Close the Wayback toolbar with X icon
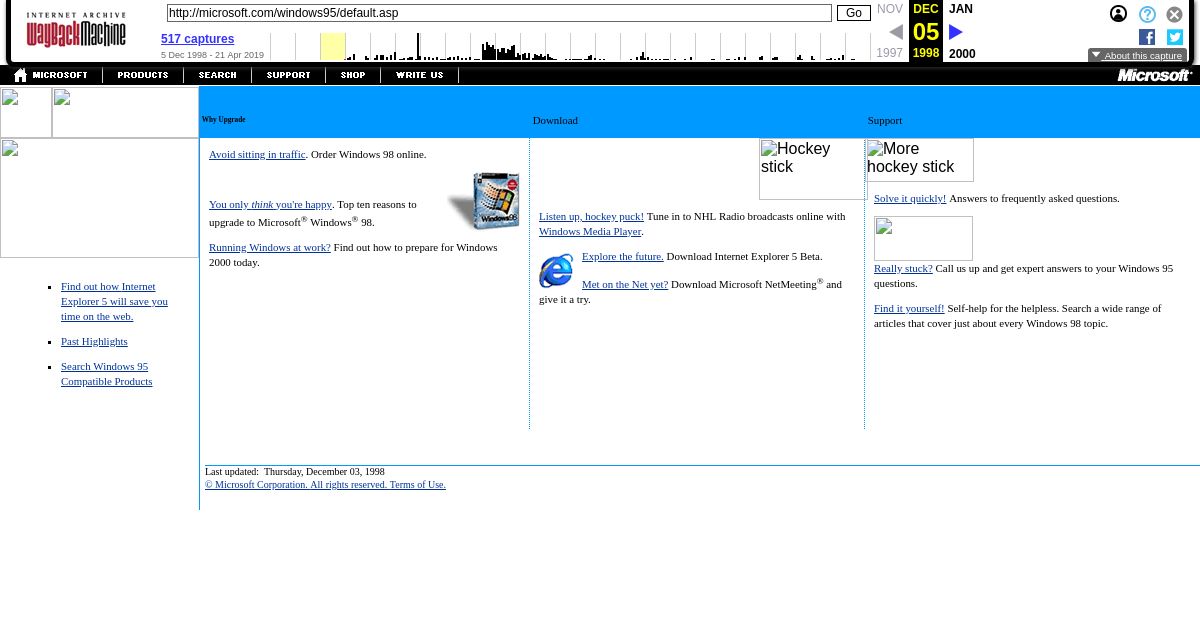This screenshot has height=630, width=1200. (1175, 14)
